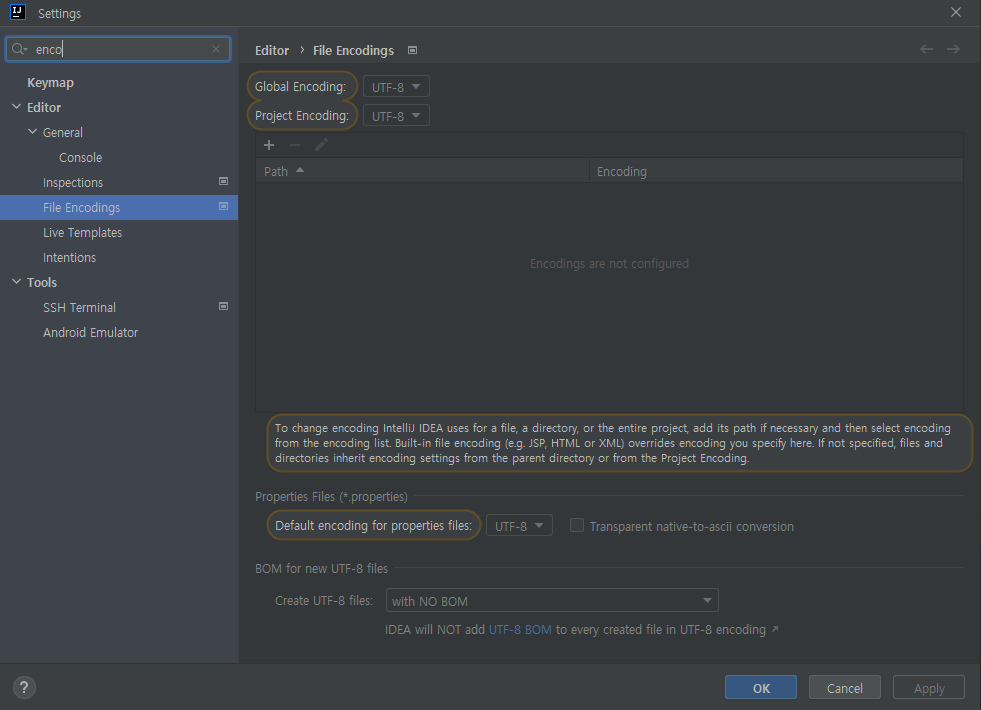Click 'Properties Files (*.properties)' section heading

tap(331, 497)
